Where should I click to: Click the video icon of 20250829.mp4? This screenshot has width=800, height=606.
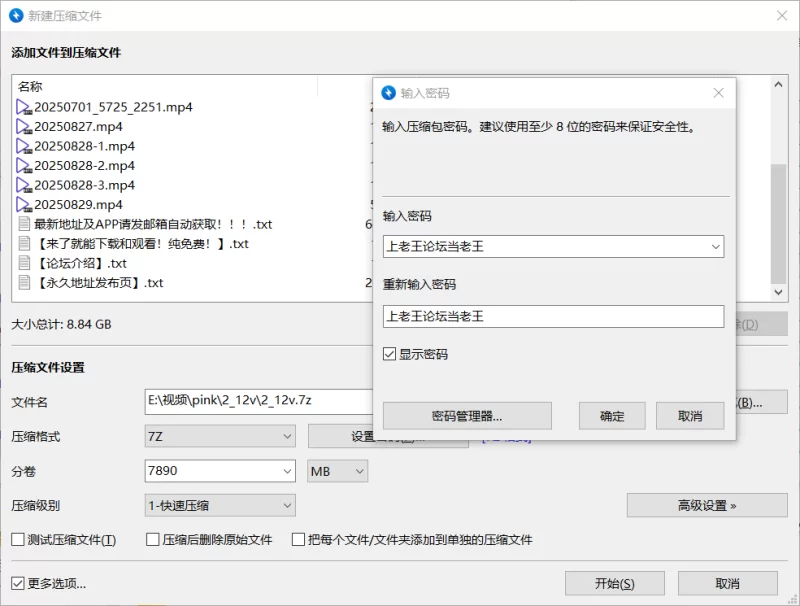click(24, 205)
